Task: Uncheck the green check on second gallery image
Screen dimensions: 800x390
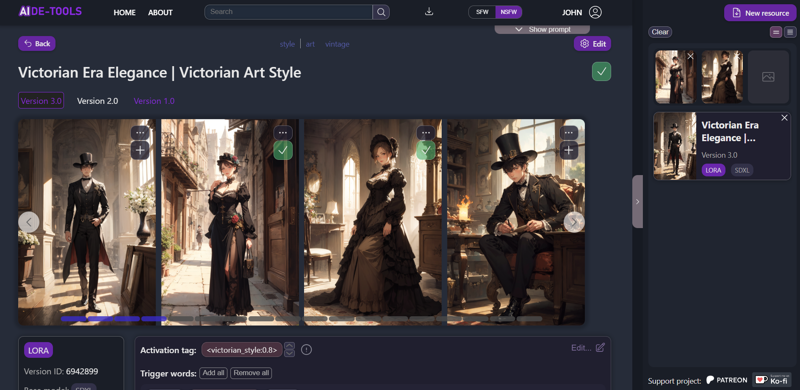Action: point(283,150)
